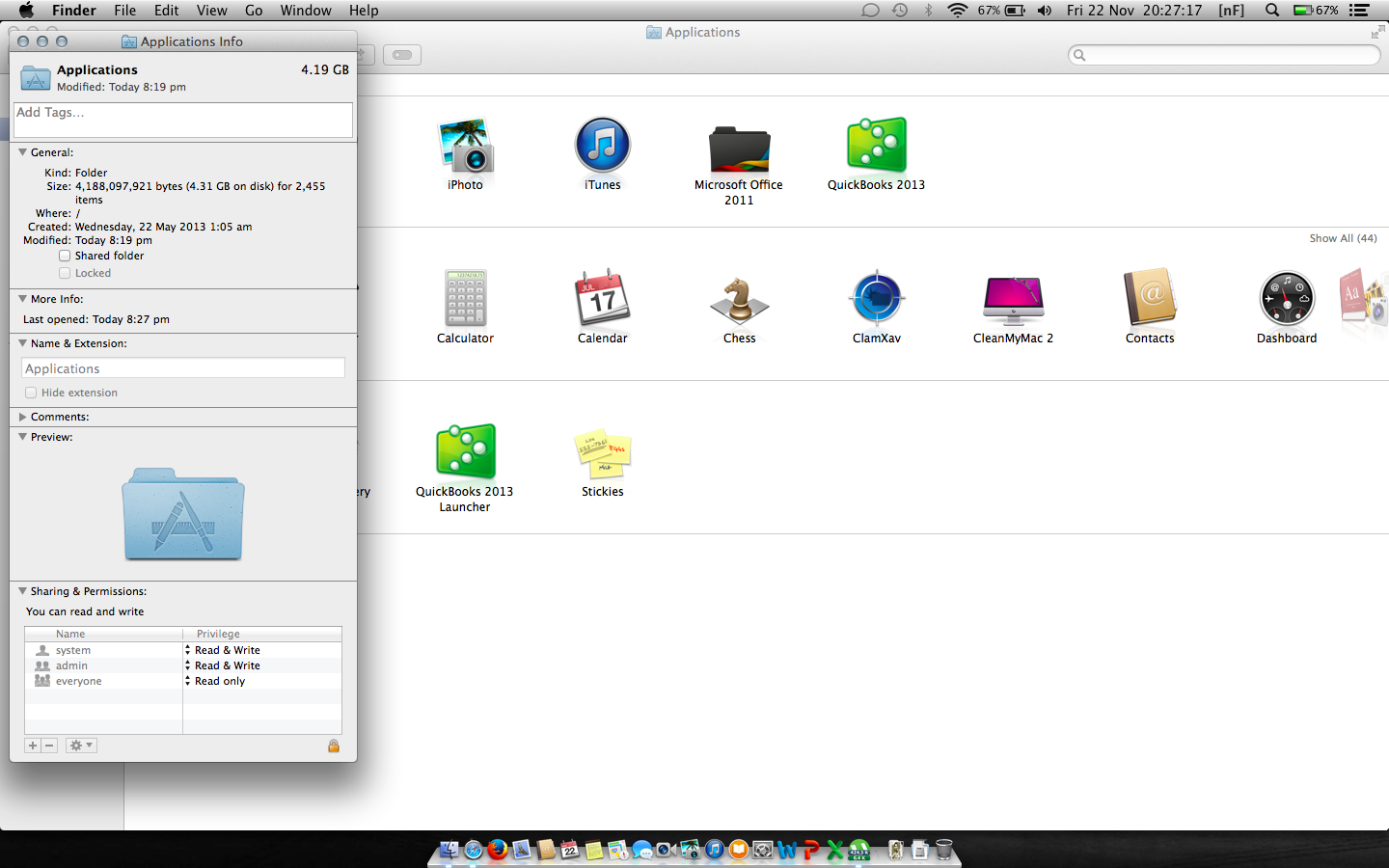Toggle the Locked checkbox
Image resolution: width=1389 pixels, height=868 pixels.
point(65,273)
